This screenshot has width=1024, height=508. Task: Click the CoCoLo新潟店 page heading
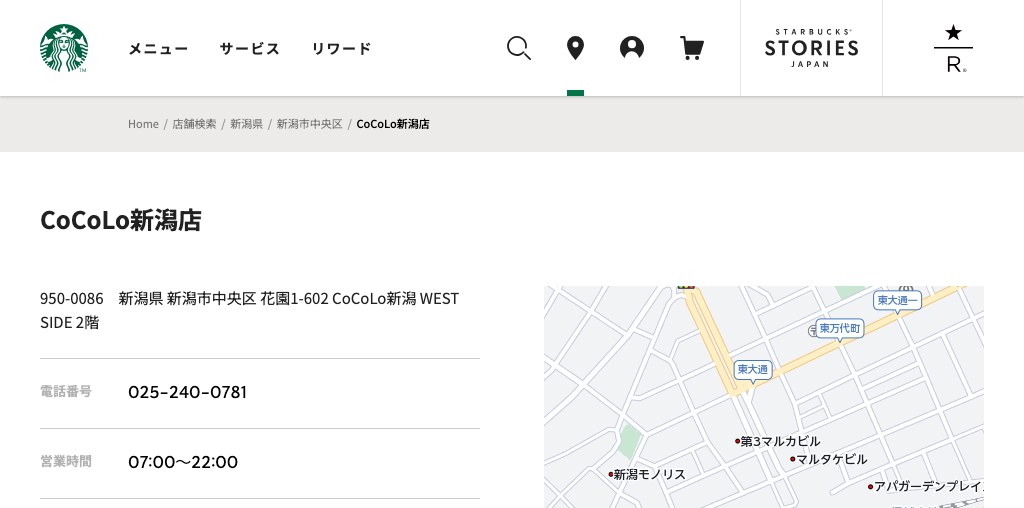tap(121, 220)
